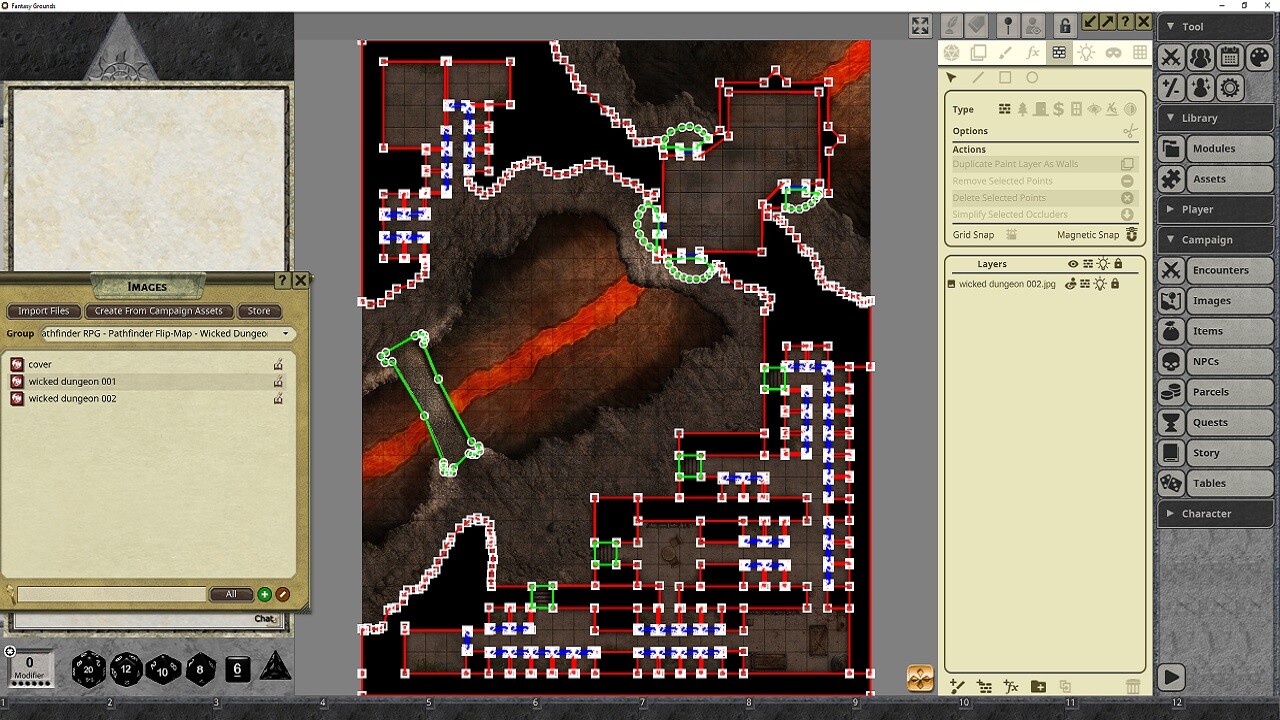
Task: Toggle Magnetic Snap in the Actions panel
Action: (1131, 235)
